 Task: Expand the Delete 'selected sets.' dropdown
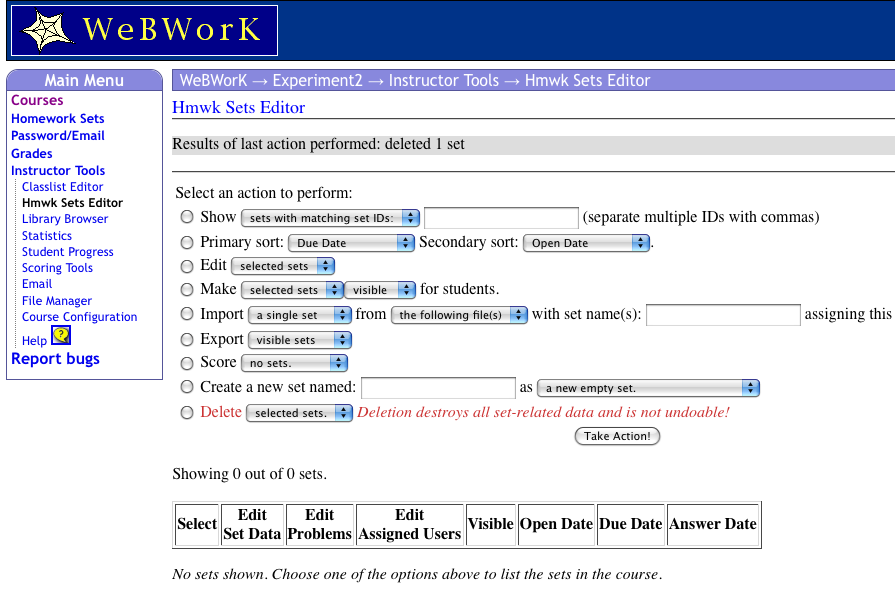point(299,413)
